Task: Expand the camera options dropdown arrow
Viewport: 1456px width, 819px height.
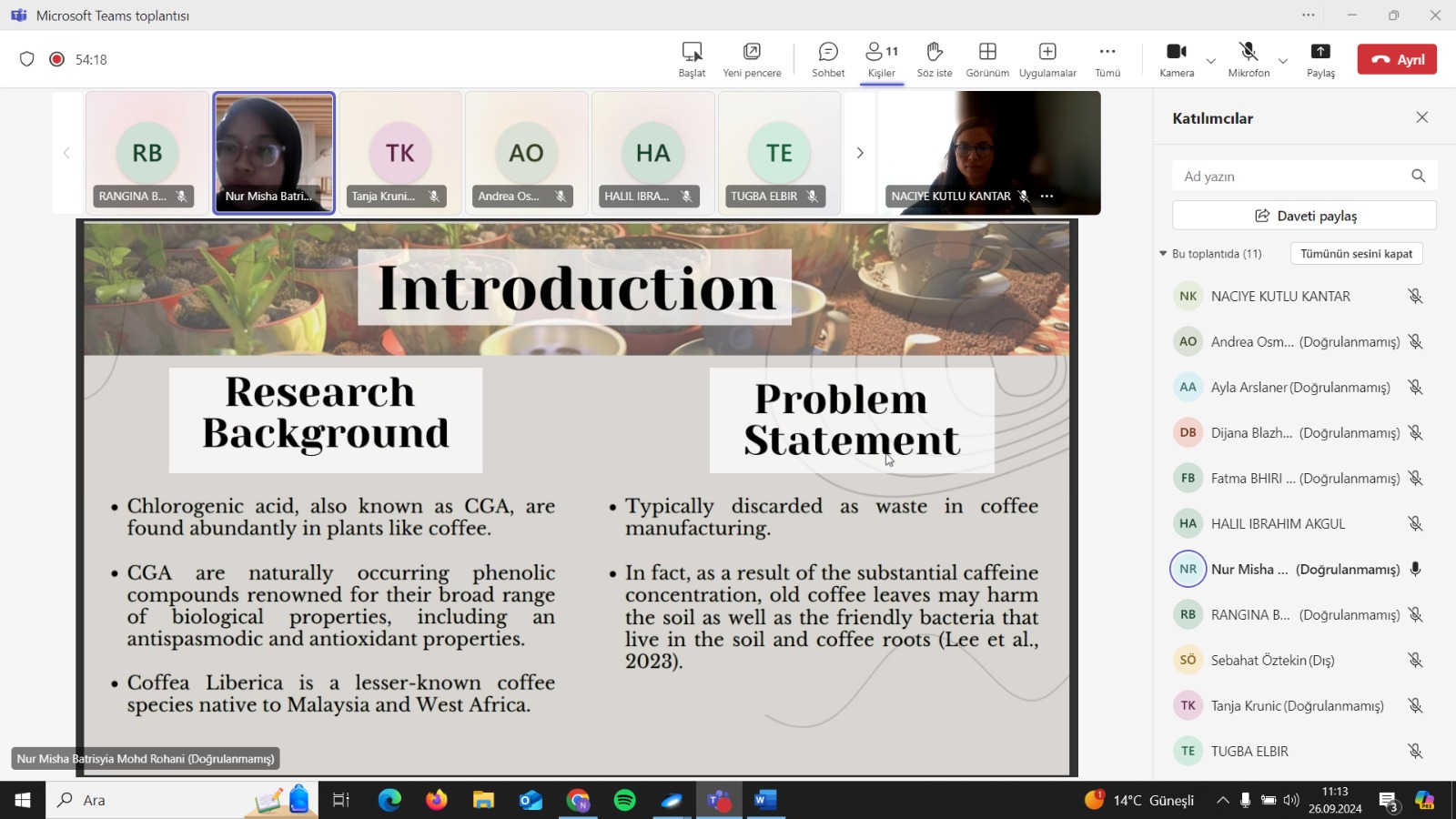Action: 1211,61
